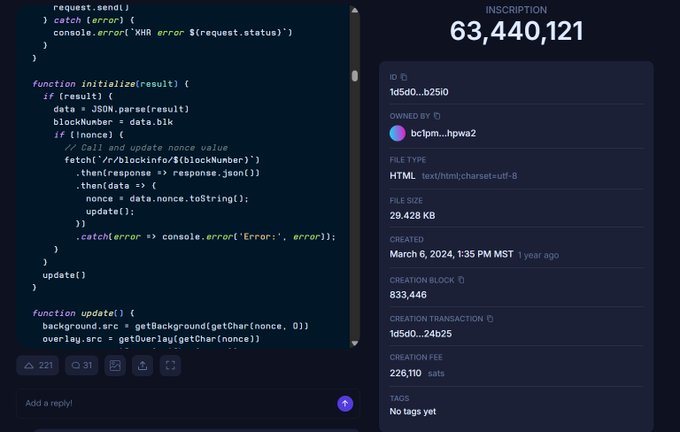Click the '1 year ago' text

pyautogui.click(x=538, y=255)
